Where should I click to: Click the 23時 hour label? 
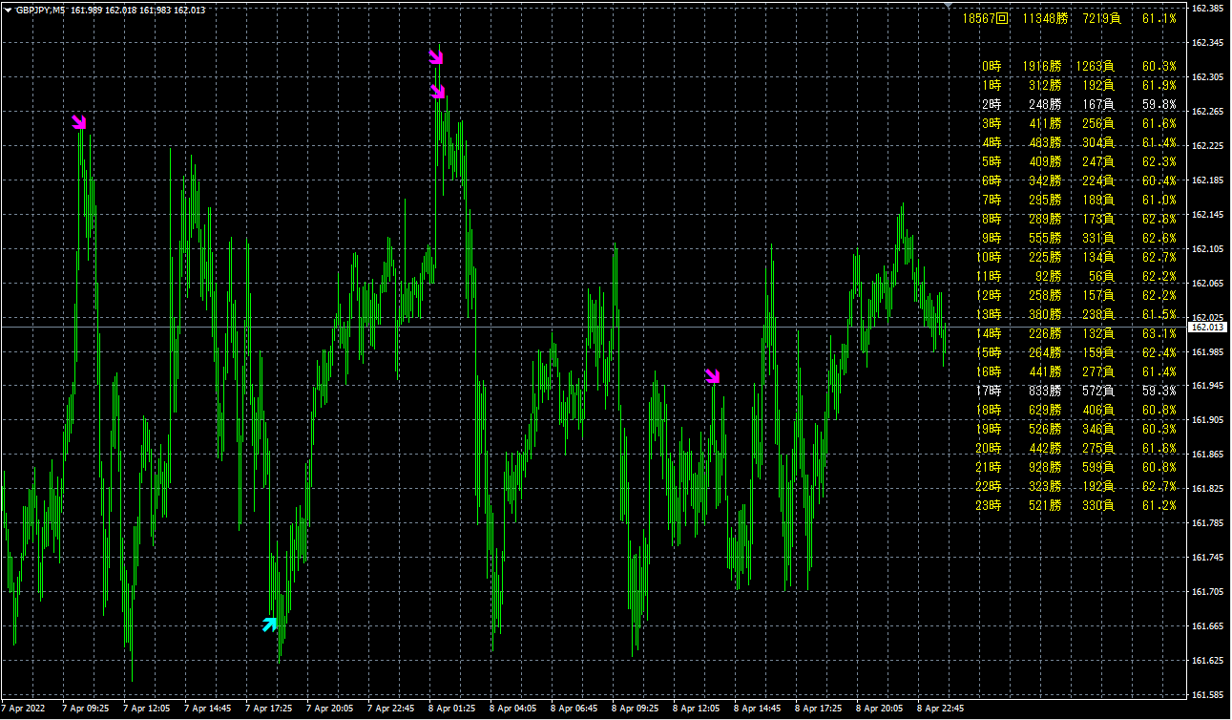[x=987, y=506]
